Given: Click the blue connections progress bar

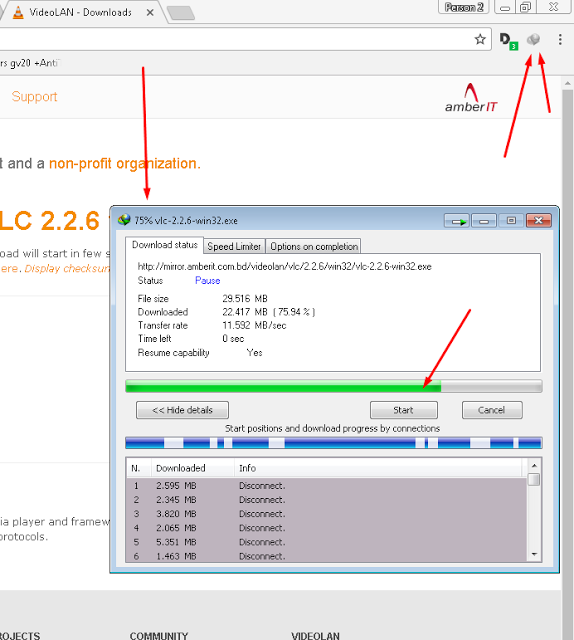Looking at the screenshot, I should tap(334, 442).
